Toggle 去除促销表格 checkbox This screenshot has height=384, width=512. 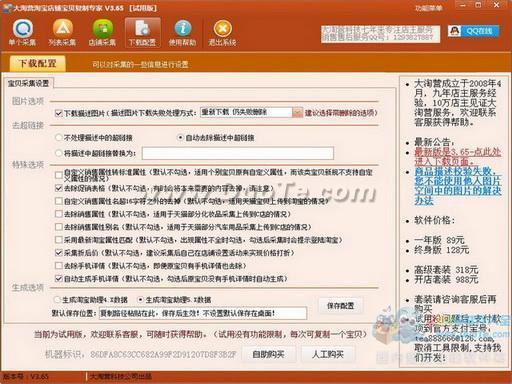coord(59,188)
